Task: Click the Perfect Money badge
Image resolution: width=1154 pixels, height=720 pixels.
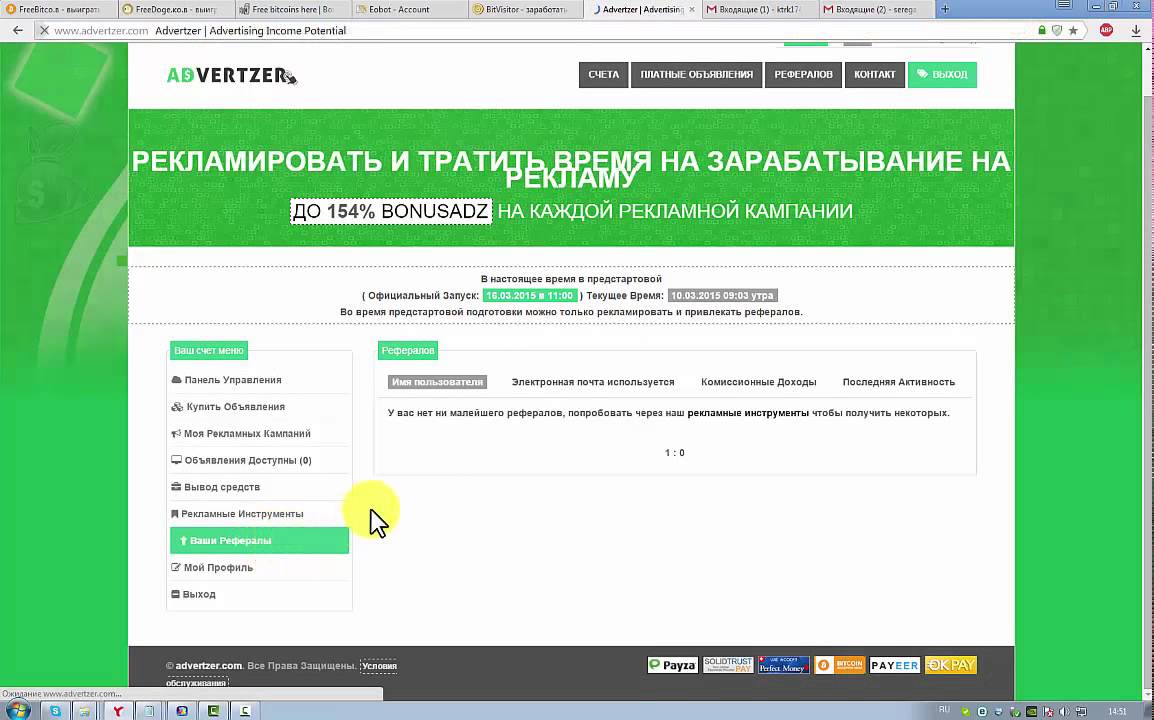Action: tap(783, 665)
